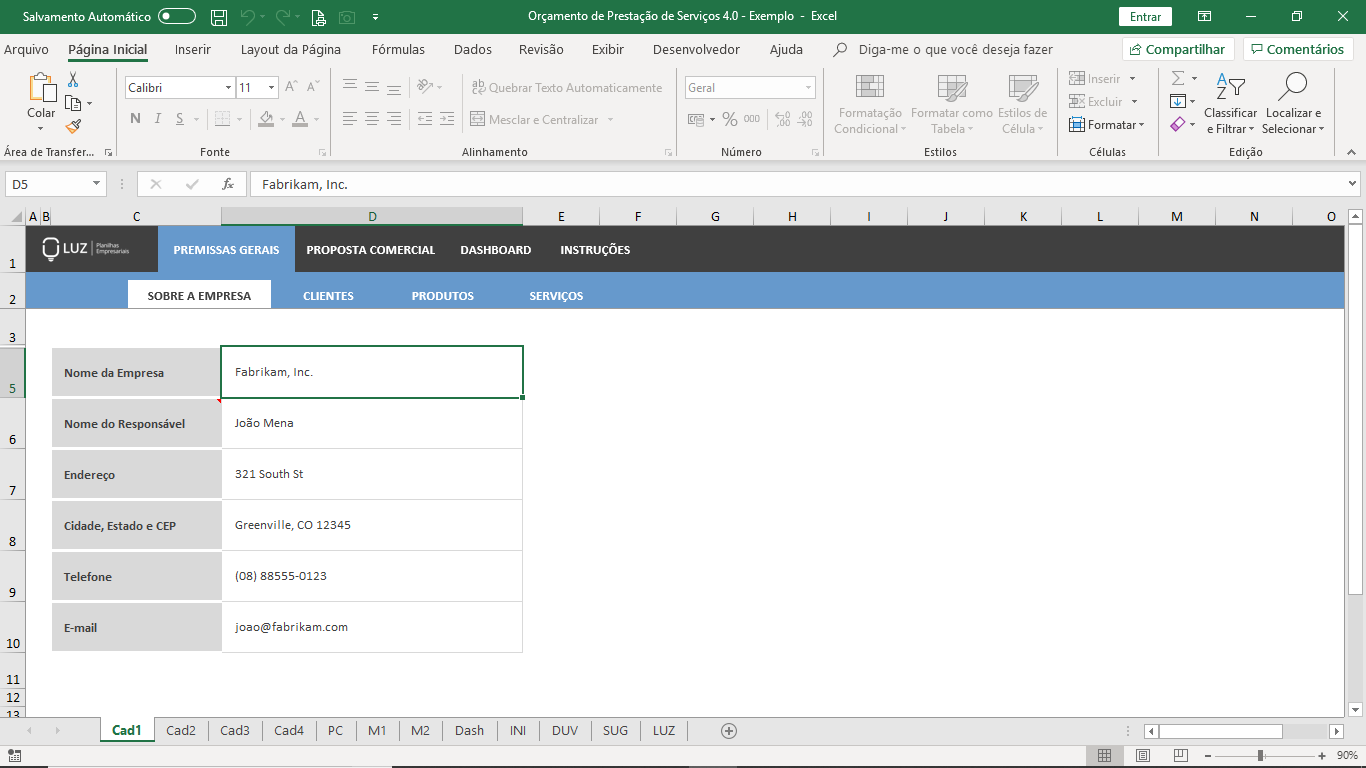Click the Copy icon in clipboard group
Image resolution: width=1366 pixels, height=768 pixels.
pos(73,103)
